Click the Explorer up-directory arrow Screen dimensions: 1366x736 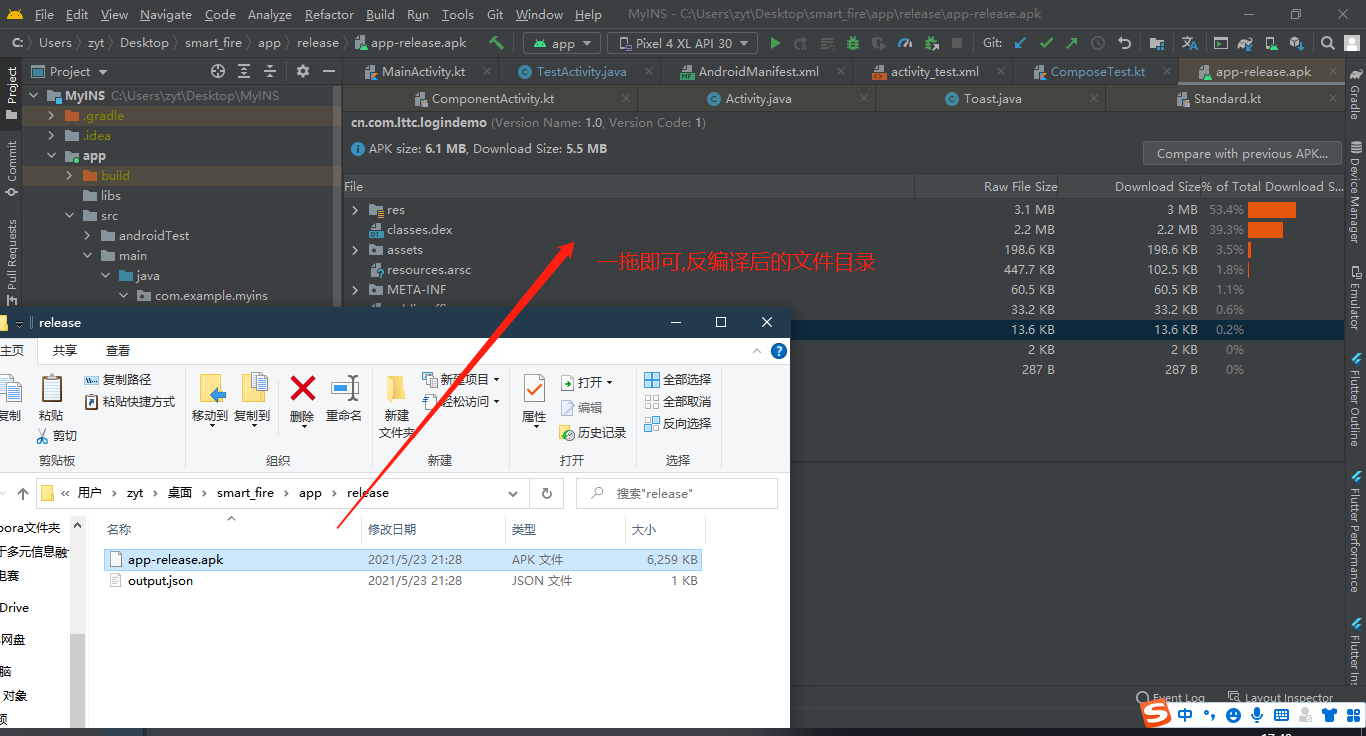(23, 493)
